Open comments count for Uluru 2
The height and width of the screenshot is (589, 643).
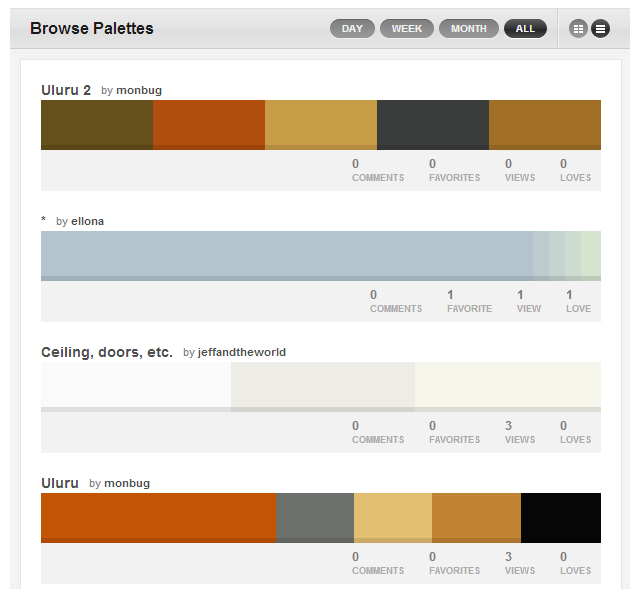point(377,170)
